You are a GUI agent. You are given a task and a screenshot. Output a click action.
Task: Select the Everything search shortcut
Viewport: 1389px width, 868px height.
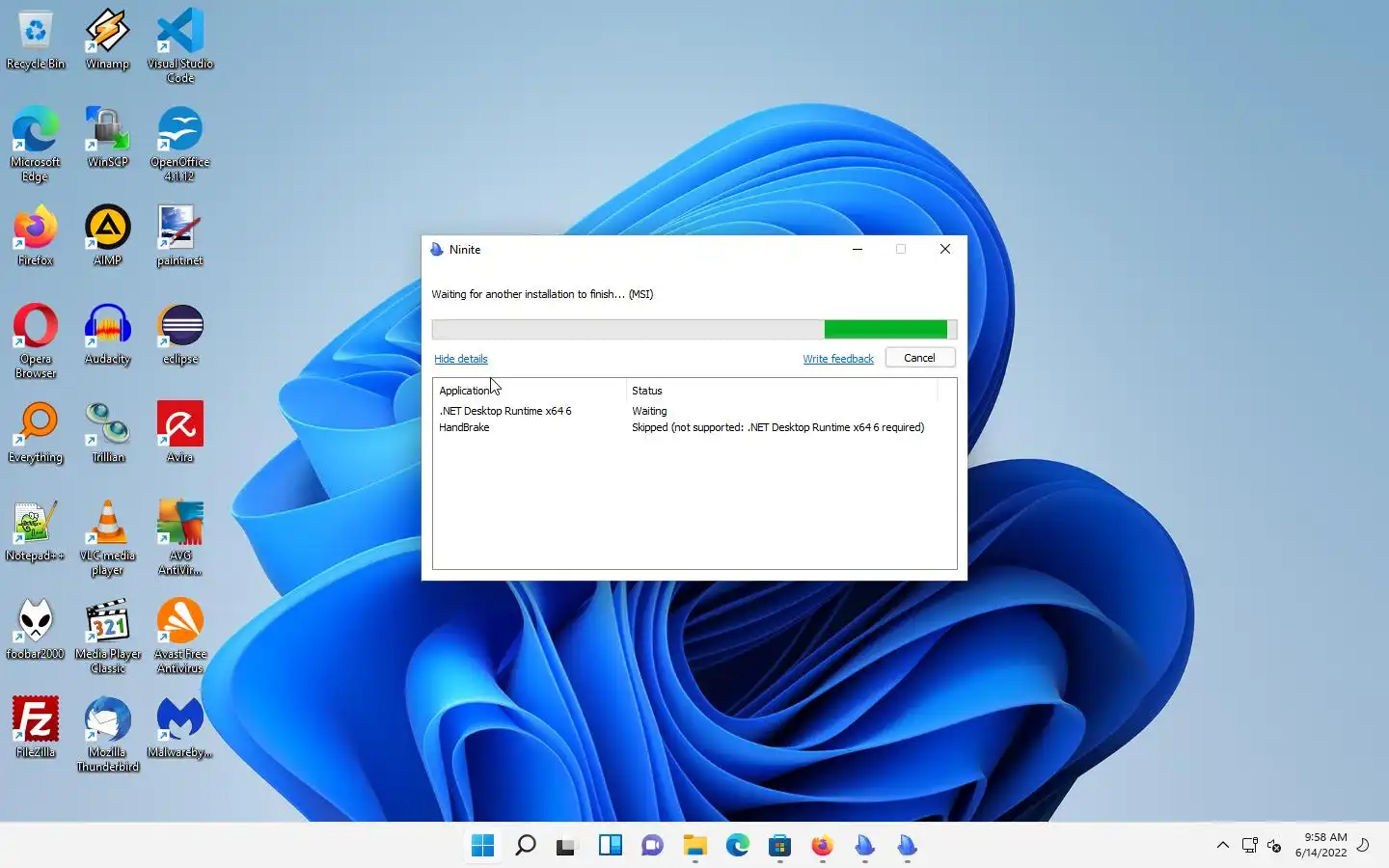36,433
